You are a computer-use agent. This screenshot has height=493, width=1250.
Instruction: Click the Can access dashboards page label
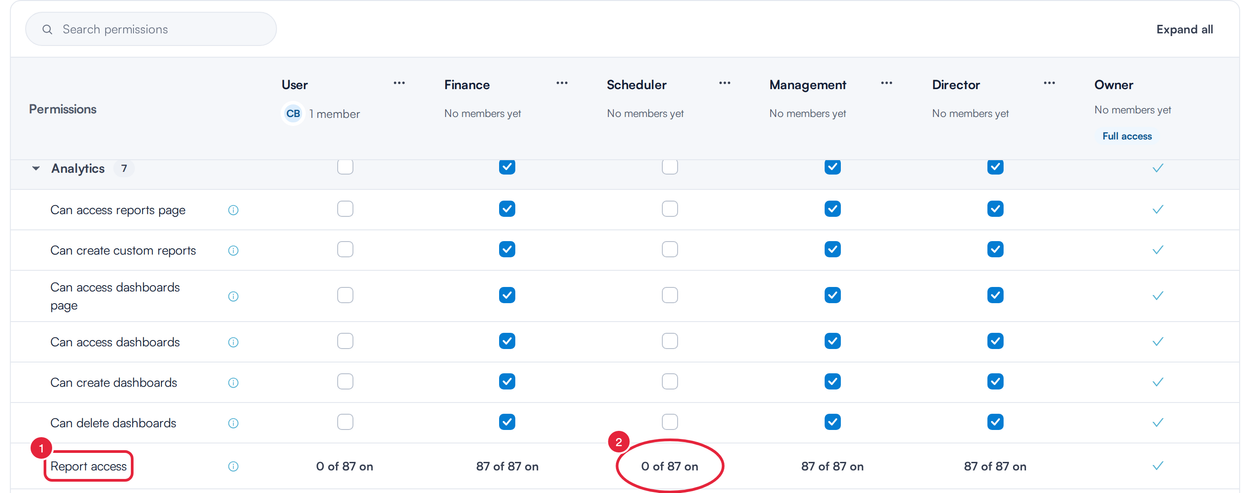click(x=115, y=296)
